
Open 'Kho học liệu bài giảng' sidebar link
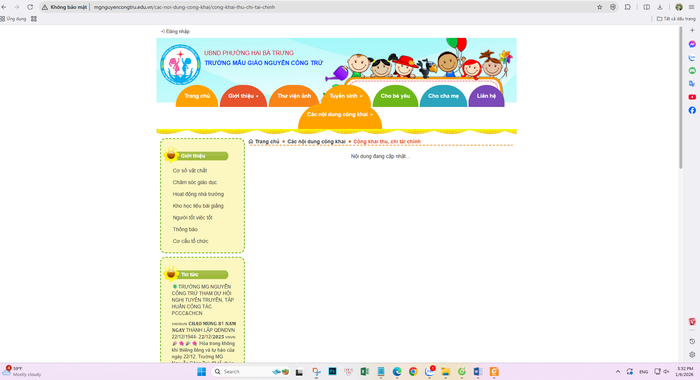point(198,206)
